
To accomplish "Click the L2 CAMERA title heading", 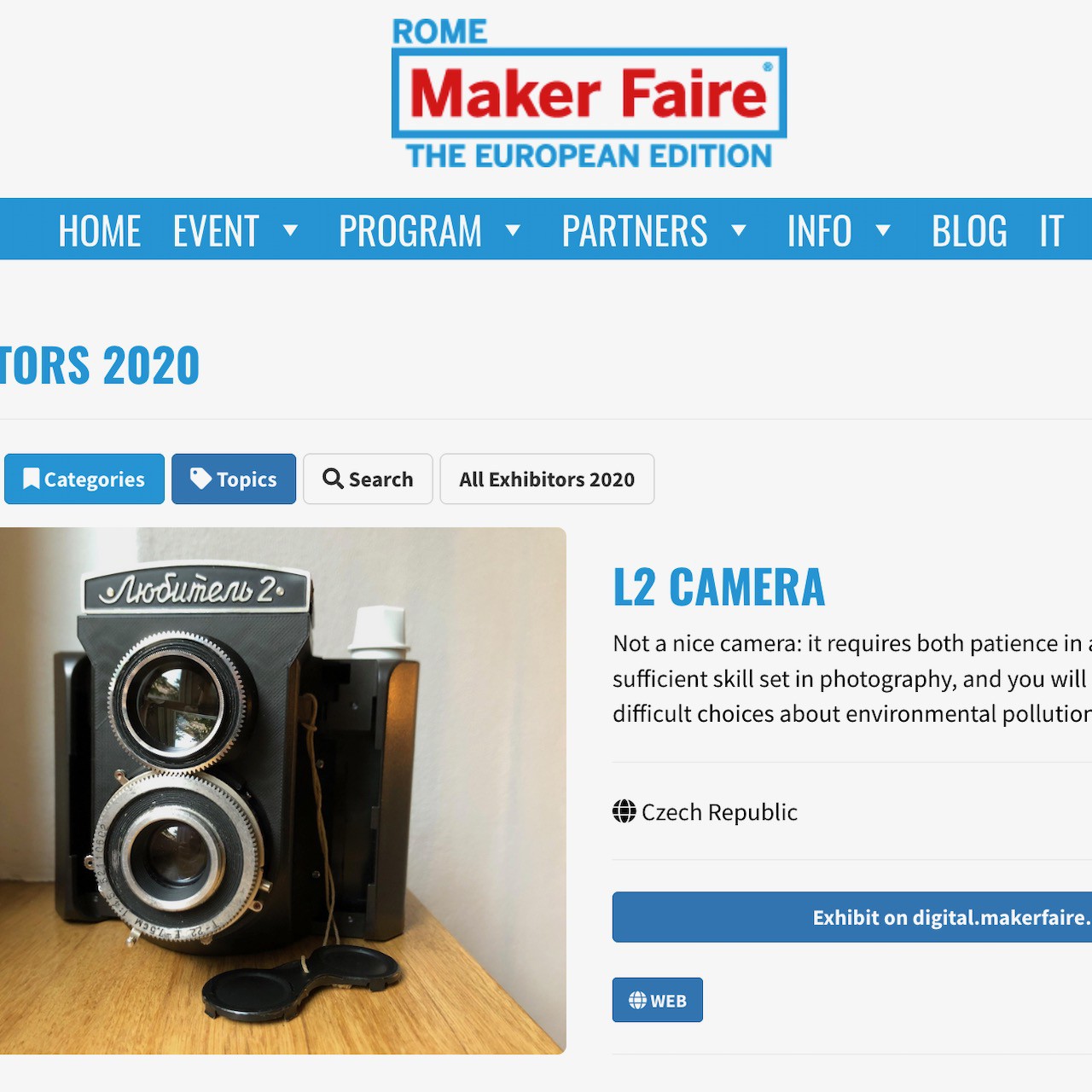I will 719,587.
